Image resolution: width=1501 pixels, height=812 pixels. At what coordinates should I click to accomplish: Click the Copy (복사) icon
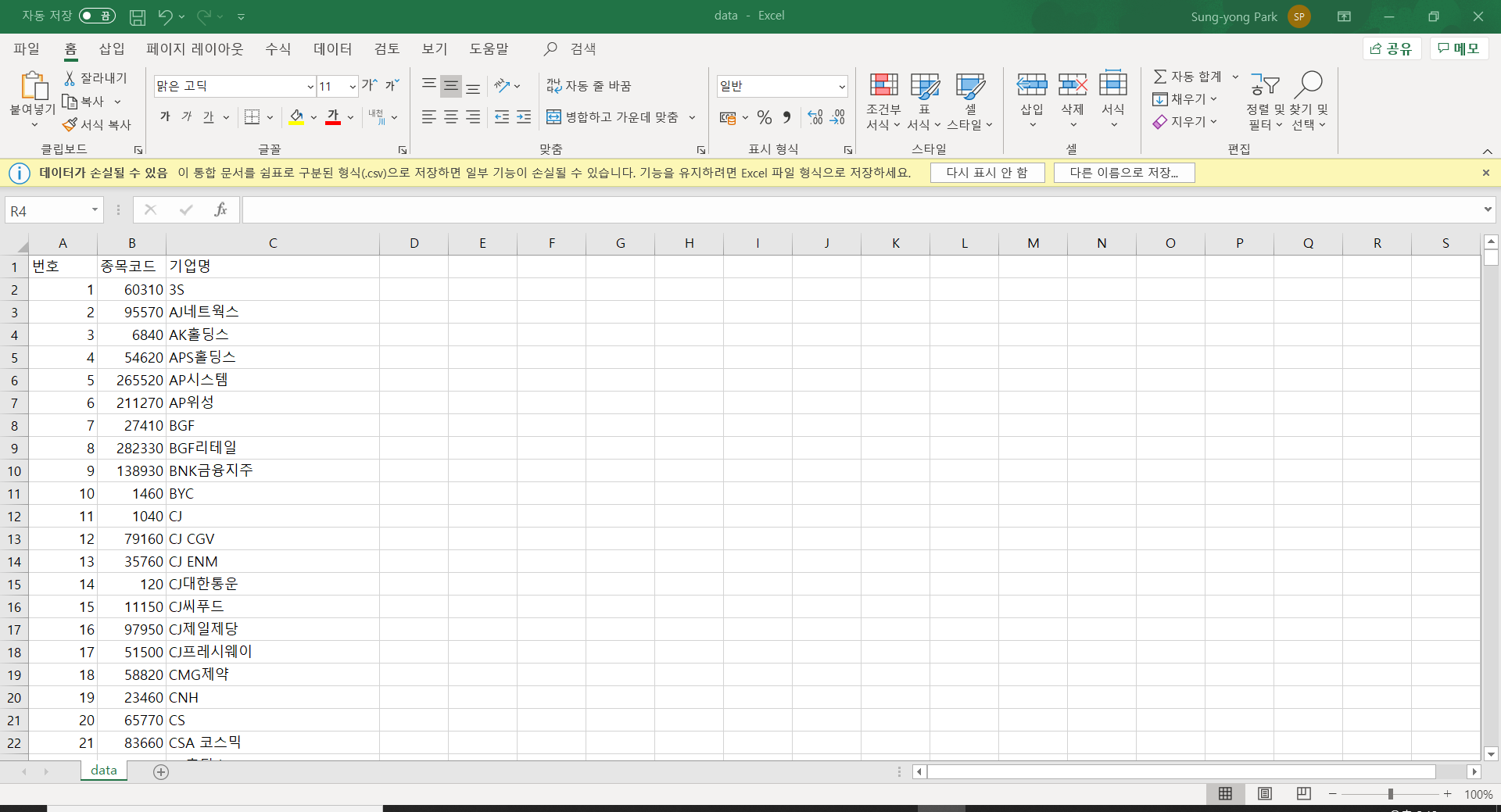[70, 102]
